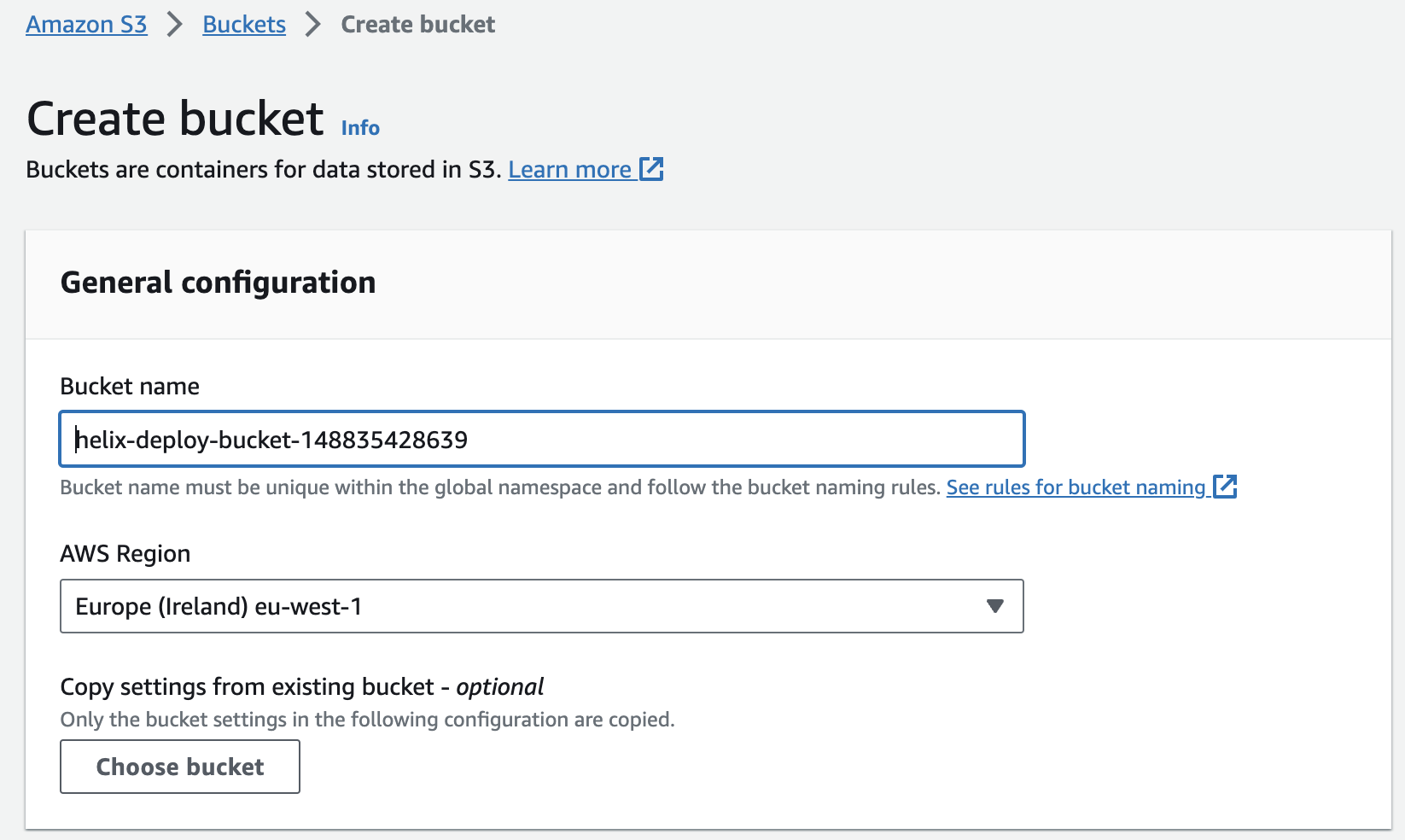Click the chevron separator after Amazon S3

[175, 25]
